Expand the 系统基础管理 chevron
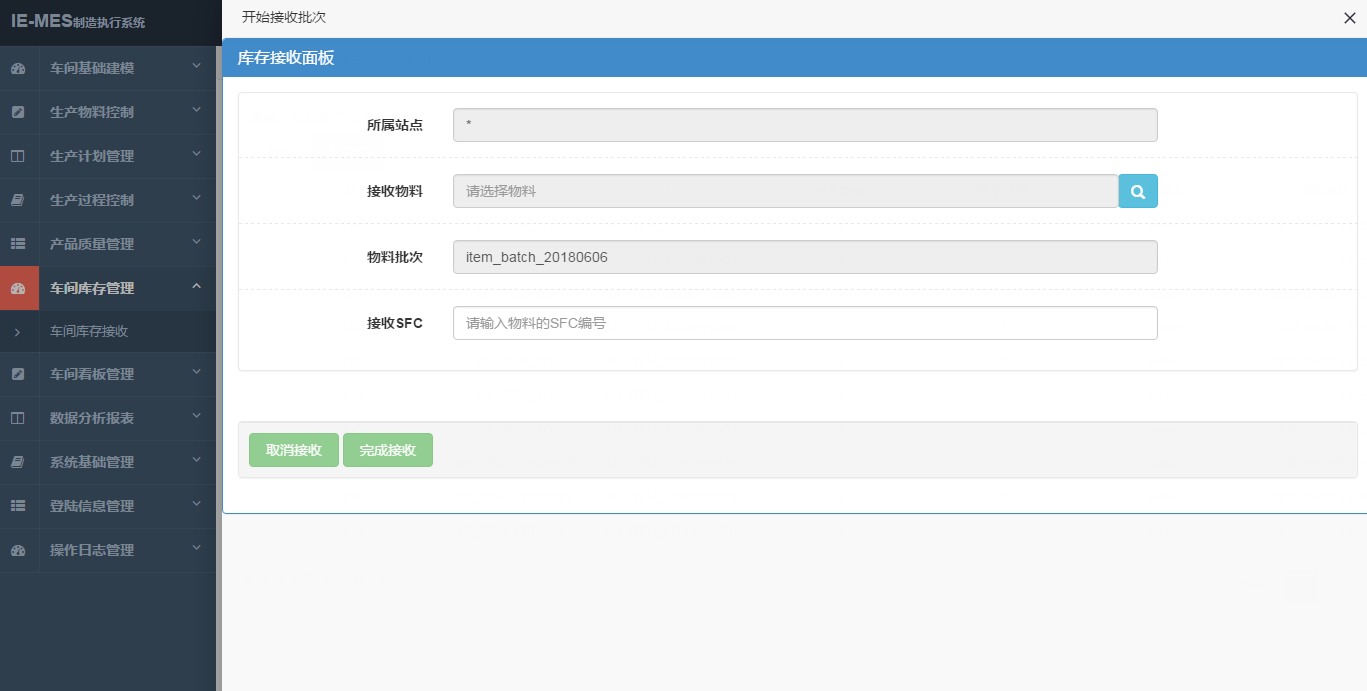 click(196, 461)
